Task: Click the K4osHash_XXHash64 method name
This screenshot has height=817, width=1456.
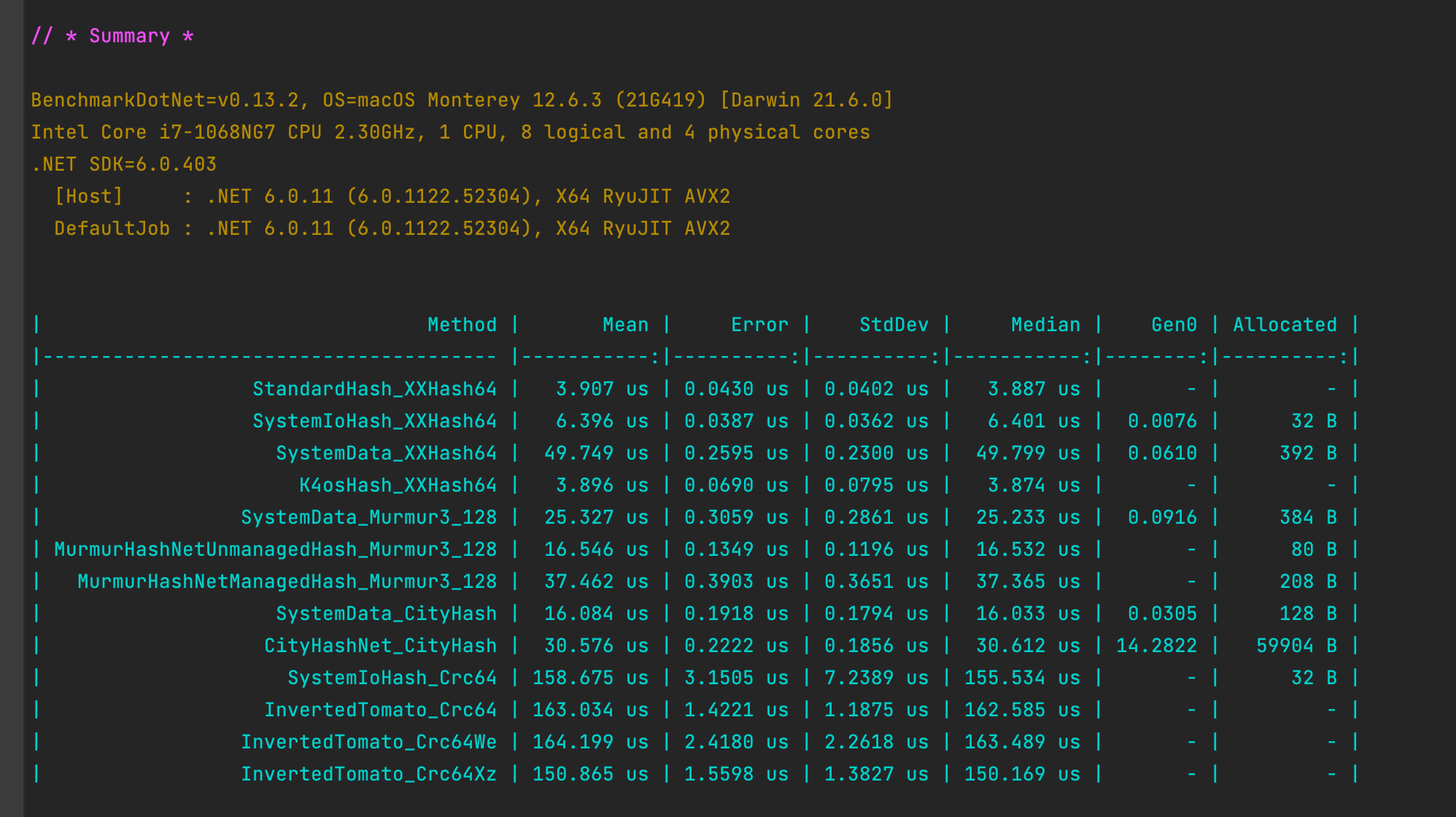Action: (x=398, y=486)
